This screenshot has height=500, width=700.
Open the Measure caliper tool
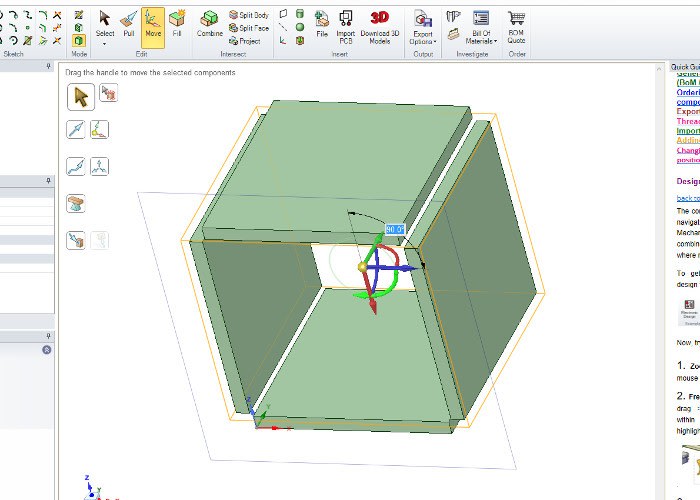[x=453, y=17]
